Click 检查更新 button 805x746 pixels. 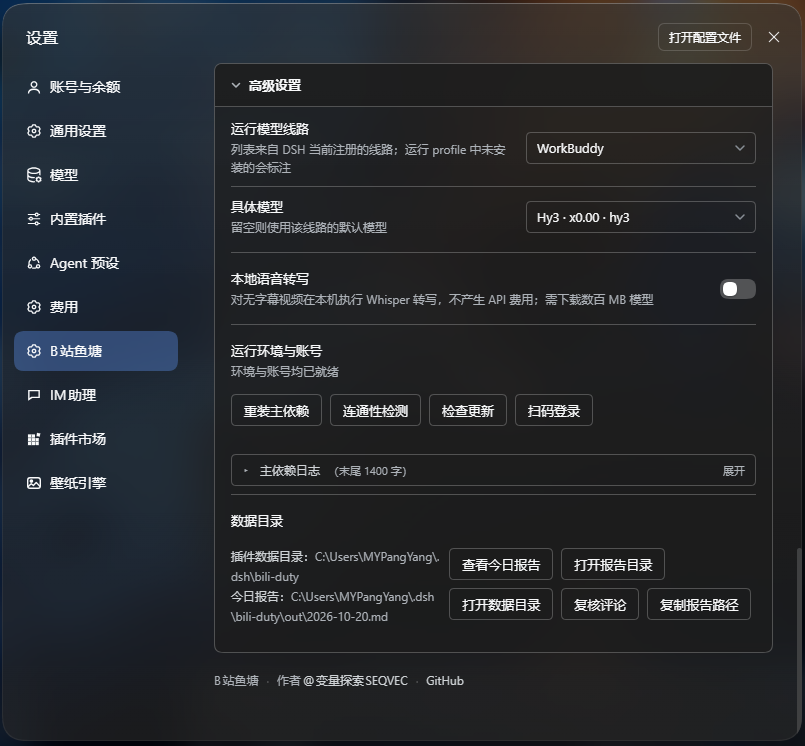click(468, 410)
